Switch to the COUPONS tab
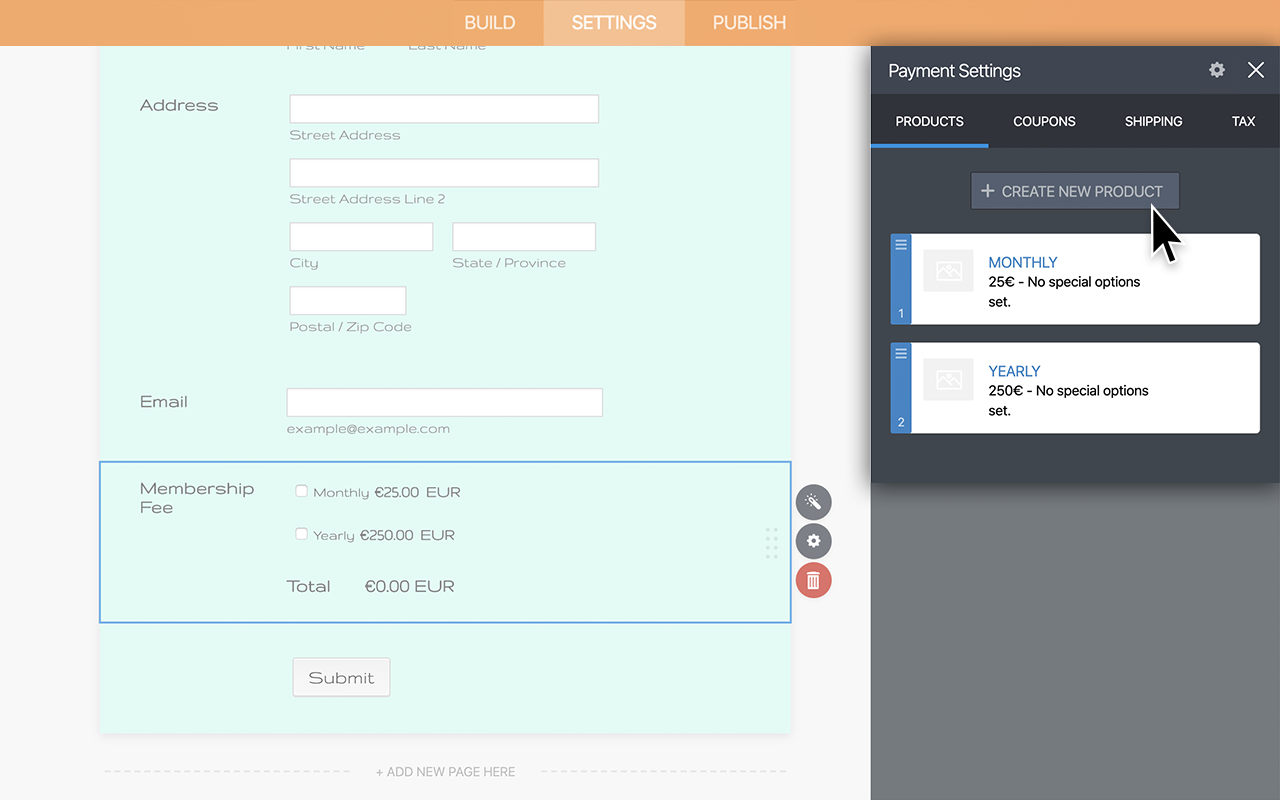The image size is (1280, 800). click(x=1044, y=121)
